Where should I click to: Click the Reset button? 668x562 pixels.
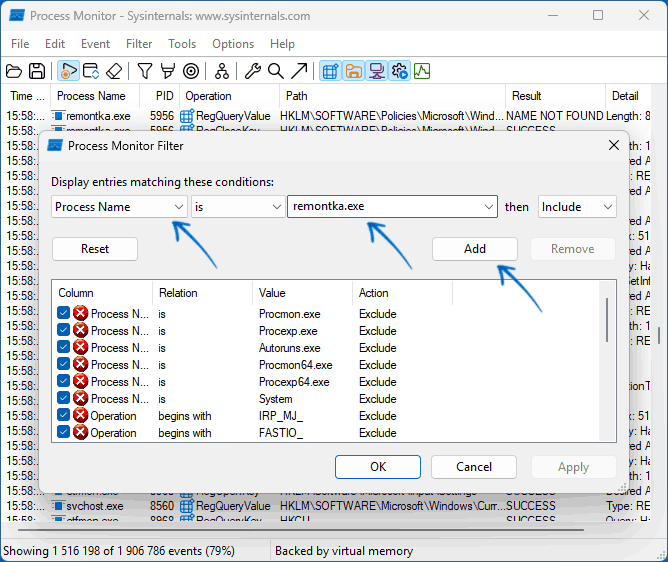(95, 249)
